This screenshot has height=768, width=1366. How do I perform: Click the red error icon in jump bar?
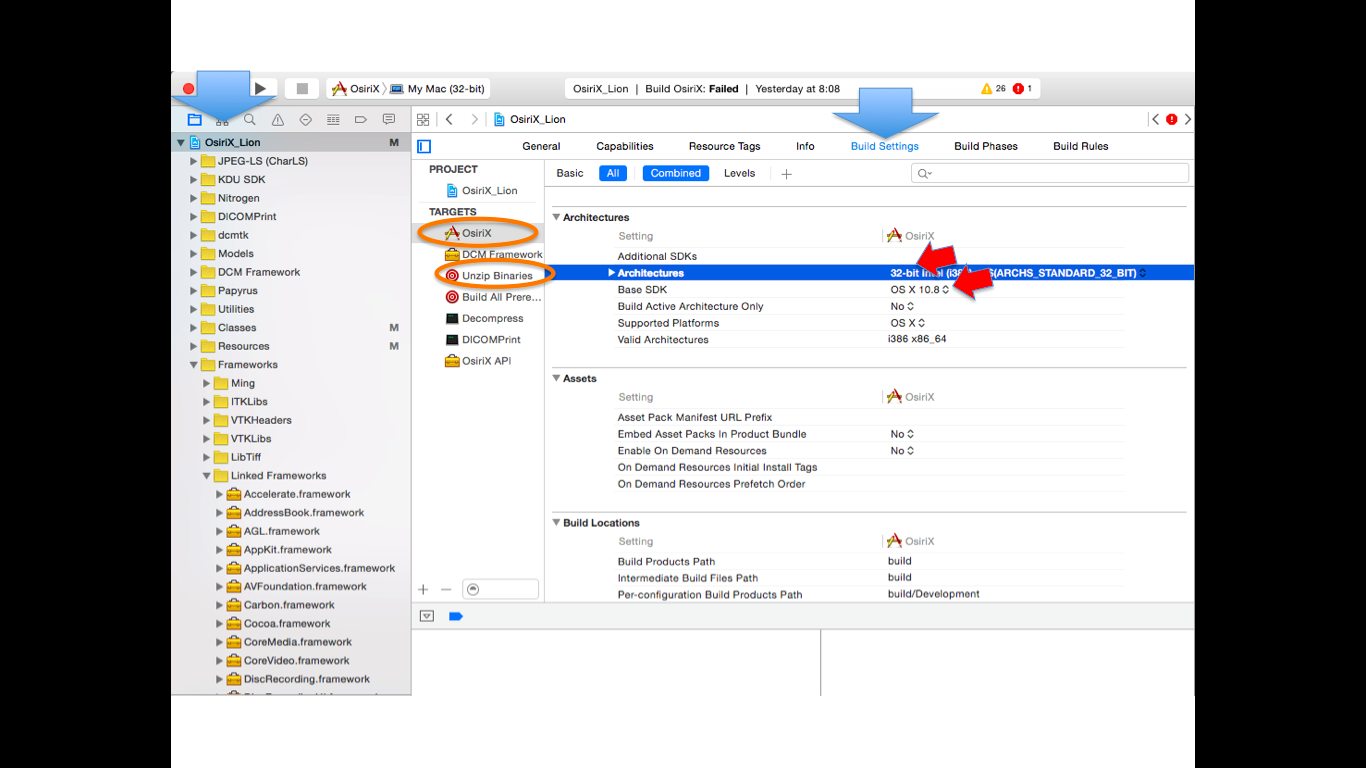click(x=1171, y=119)
